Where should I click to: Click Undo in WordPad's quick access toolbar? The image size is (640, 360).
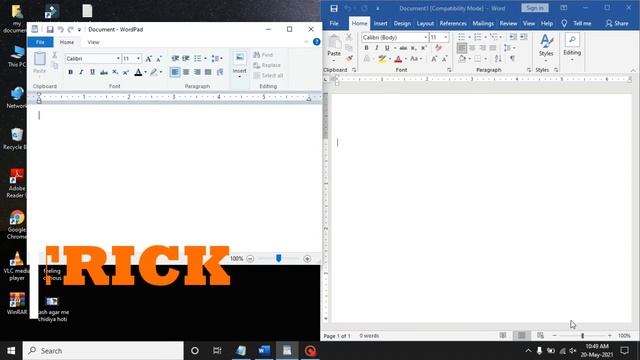(60, 29)
